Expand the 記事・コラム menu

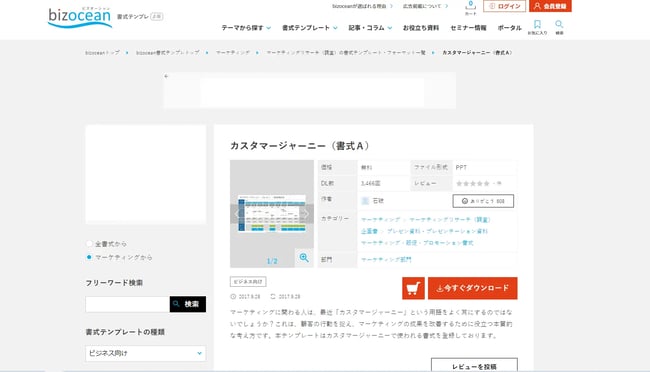click(x=370, y=28)
